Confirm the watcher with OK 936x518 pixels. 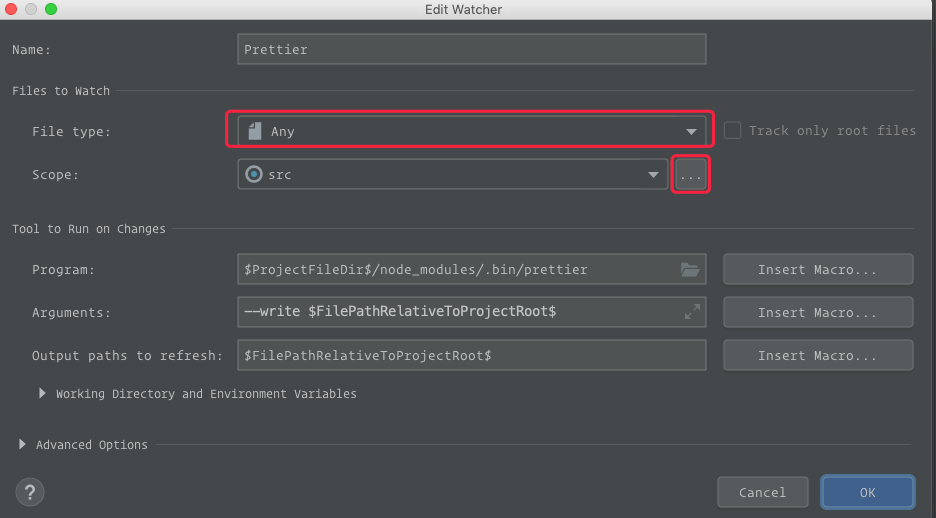click(867, 492)
